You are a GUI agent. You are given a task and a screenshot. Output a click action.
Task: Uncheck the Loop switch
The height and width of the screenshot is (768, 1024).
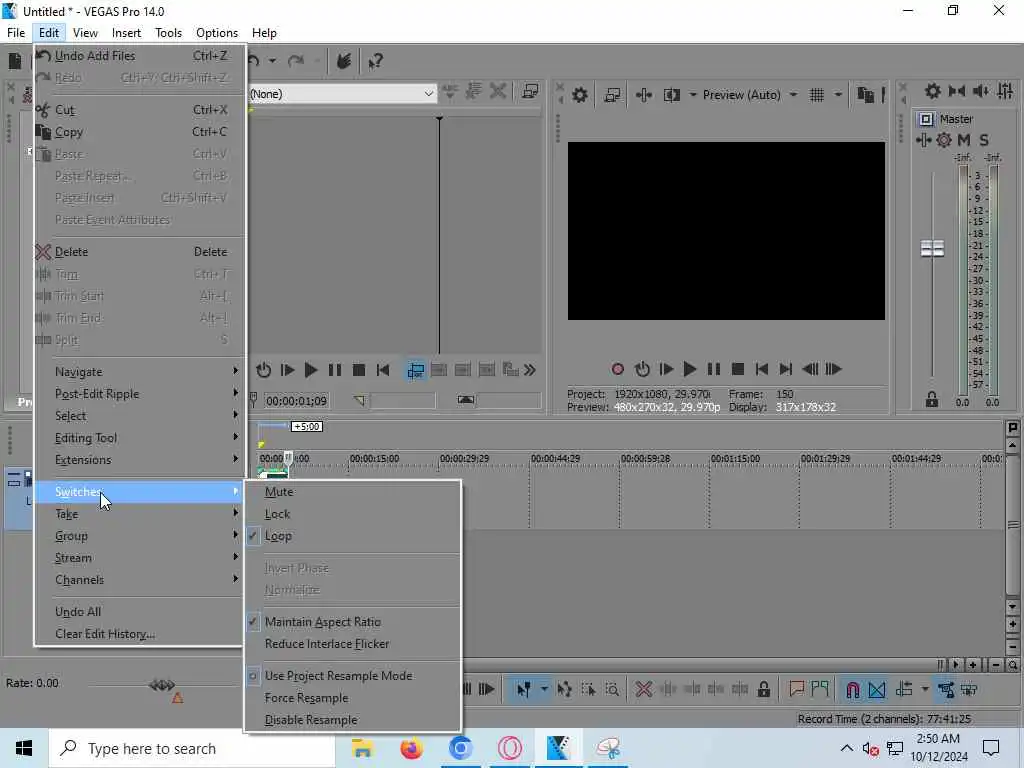pyautogui.click(x=353, y=536)
